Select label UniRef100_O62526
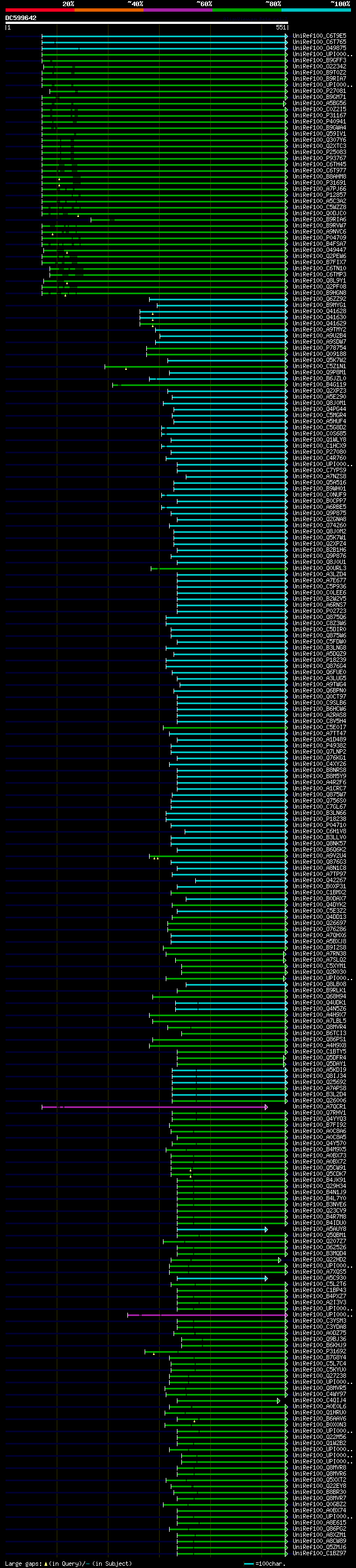The height and width of the screenshot is (1568, 356). [x=319, y=1247]
